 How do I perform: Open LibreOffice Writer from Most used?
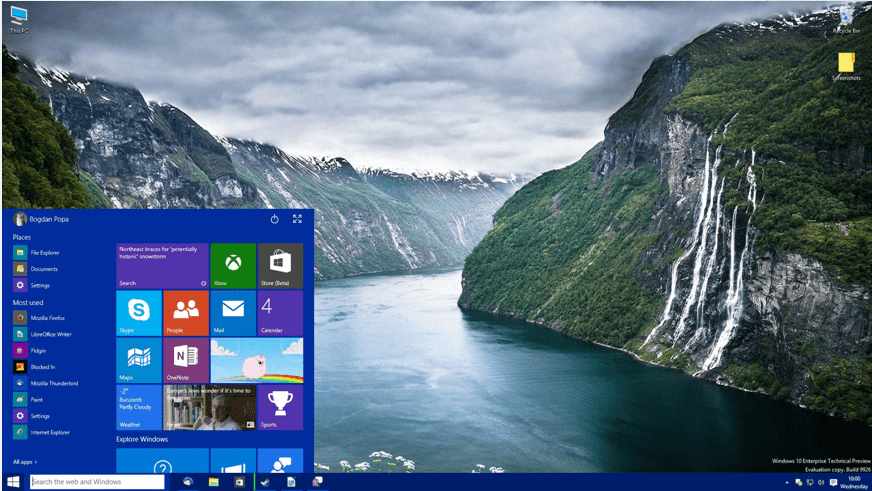[x=50, y=334]
